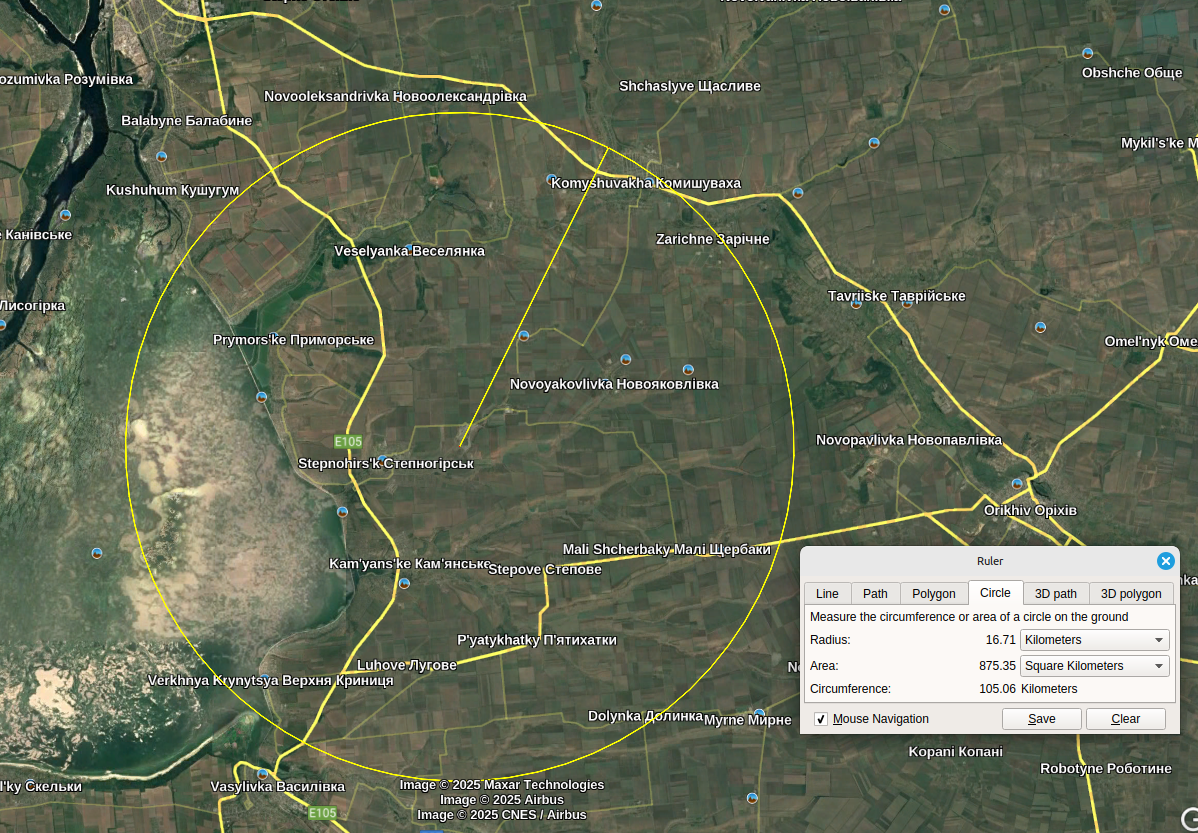The image size is (1198, 833).
Task: Switch to the 3D polygon tab
Action: point(1131,594)
